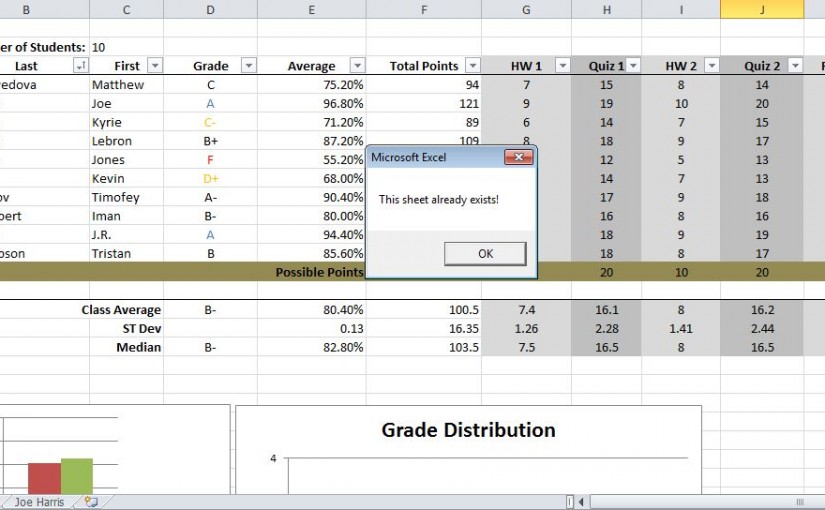This screenshot has width=825, height=510.
Task: Click the scroll left arrow on horizontal scrollbar
Action: [580, 502]
